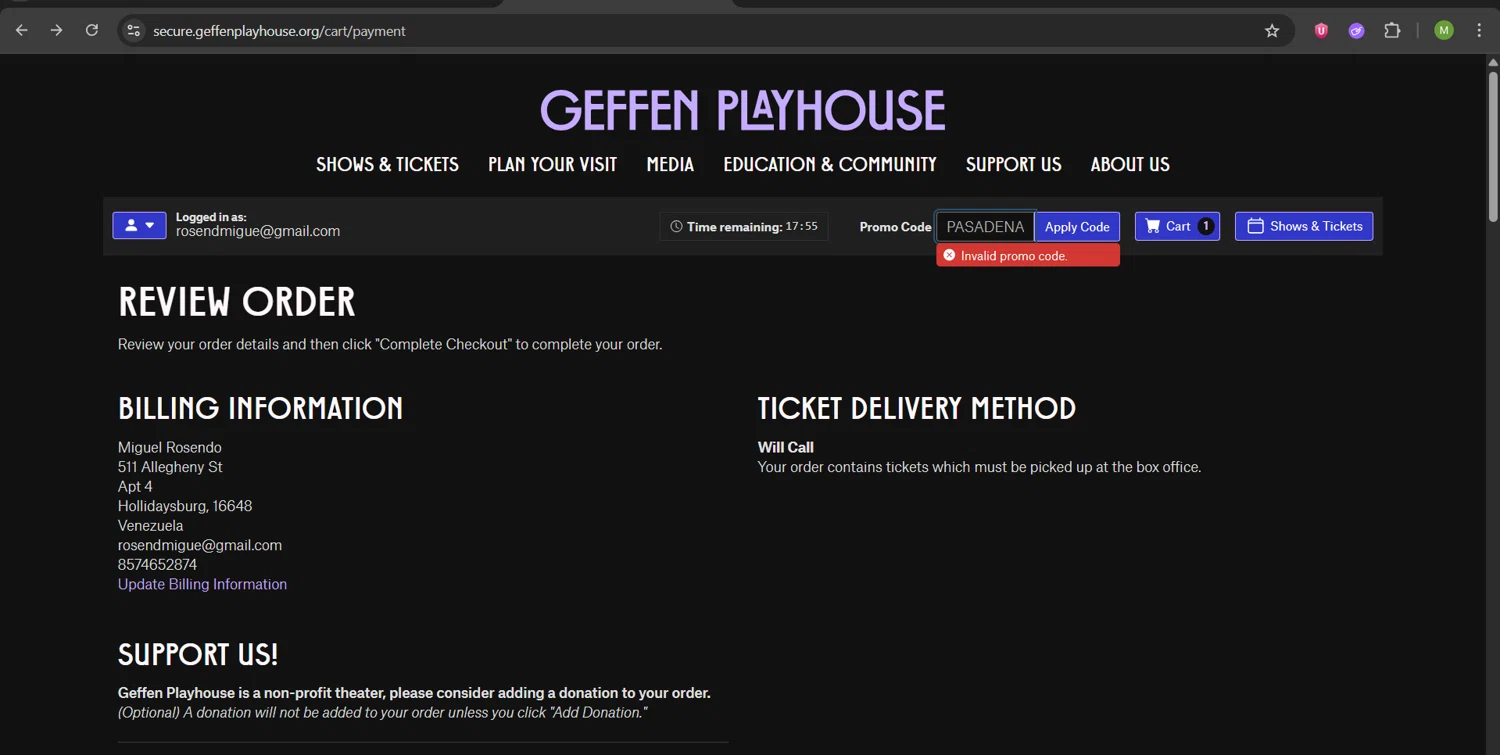Click the Billing Information heading
Screen dimensions: 1500x755
pos(261,408)
